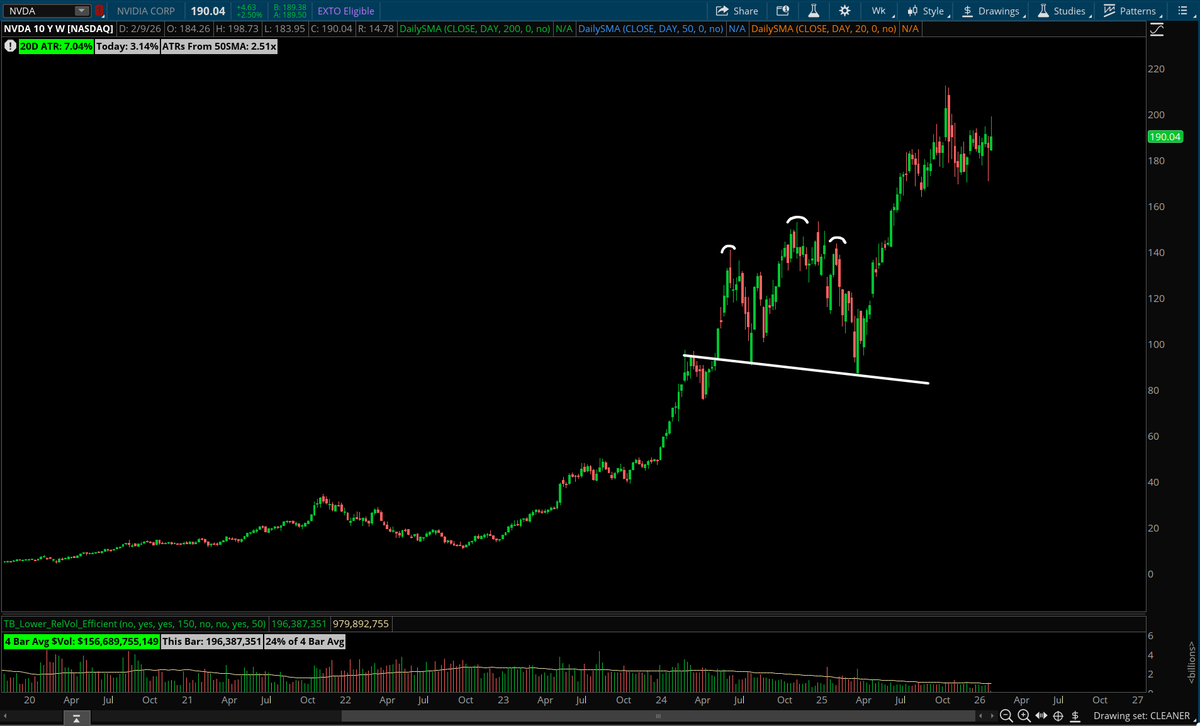Click the large 190.04 last price in header
The width and height of the screenshot is (1200, 726).
207,11
